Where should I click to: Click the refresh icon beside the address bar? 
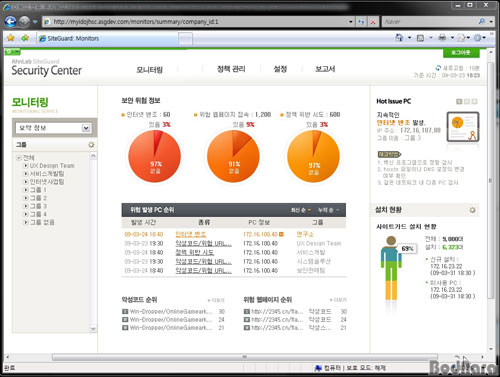click(x=361, y=22)
